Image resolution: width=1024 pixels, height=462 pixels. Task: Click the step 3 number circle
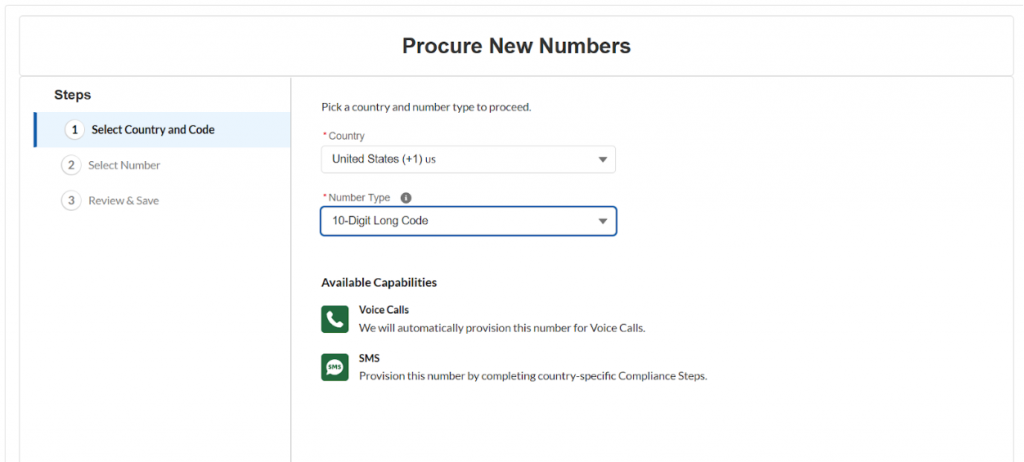pos(70,200)
